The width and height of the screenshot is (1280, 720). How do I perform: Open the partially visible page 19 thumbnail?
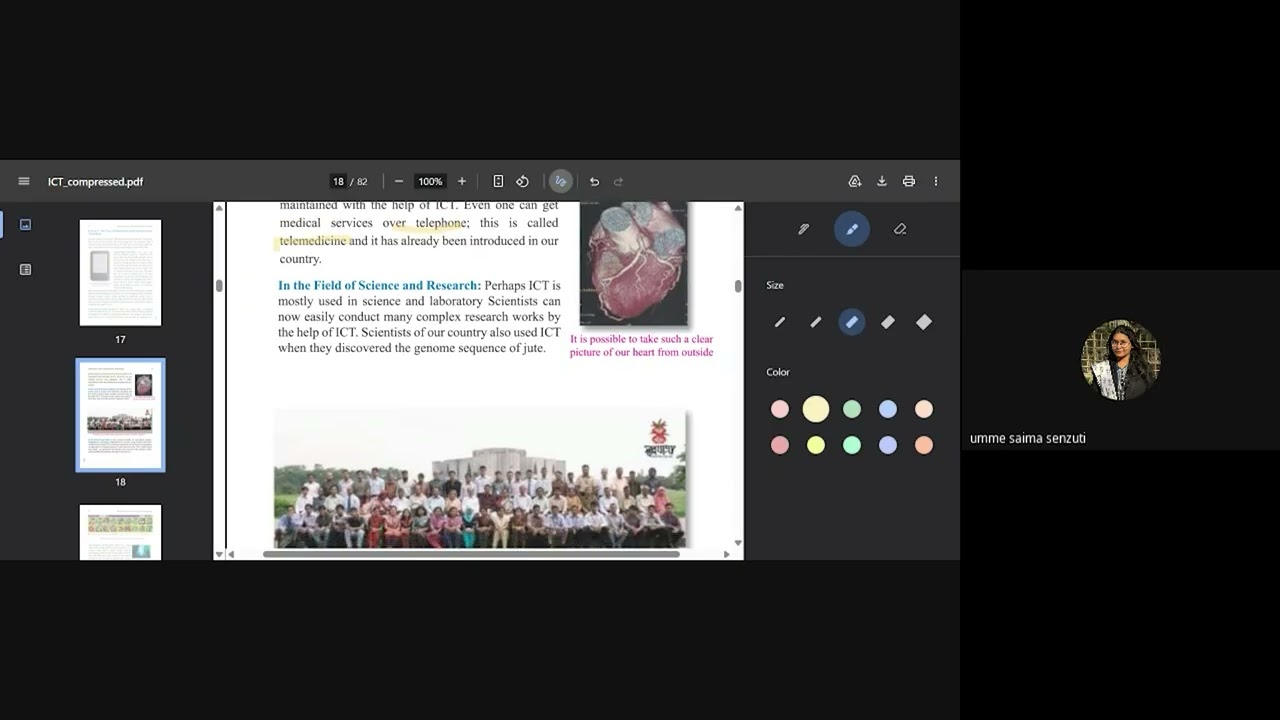[120, 532]
